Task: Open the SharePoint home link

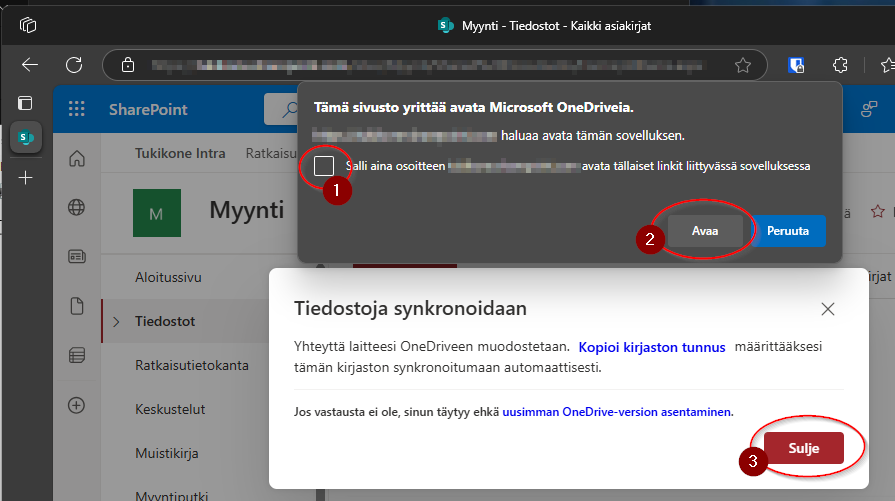Action: pos(148,110)
